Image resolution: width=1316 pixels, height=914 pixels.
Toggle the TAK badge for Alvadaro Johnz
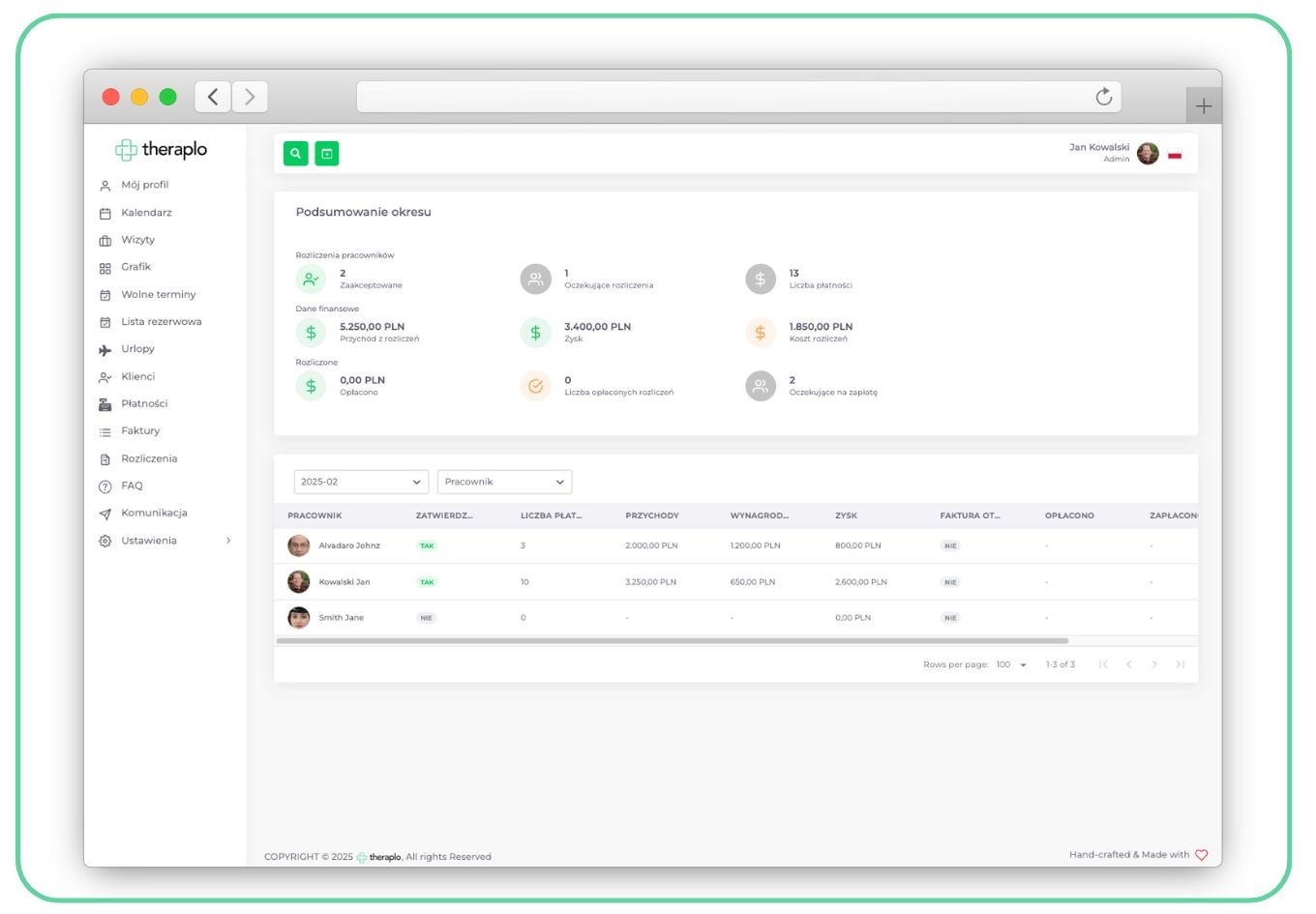pyautogui.click(x=426, y=545)
